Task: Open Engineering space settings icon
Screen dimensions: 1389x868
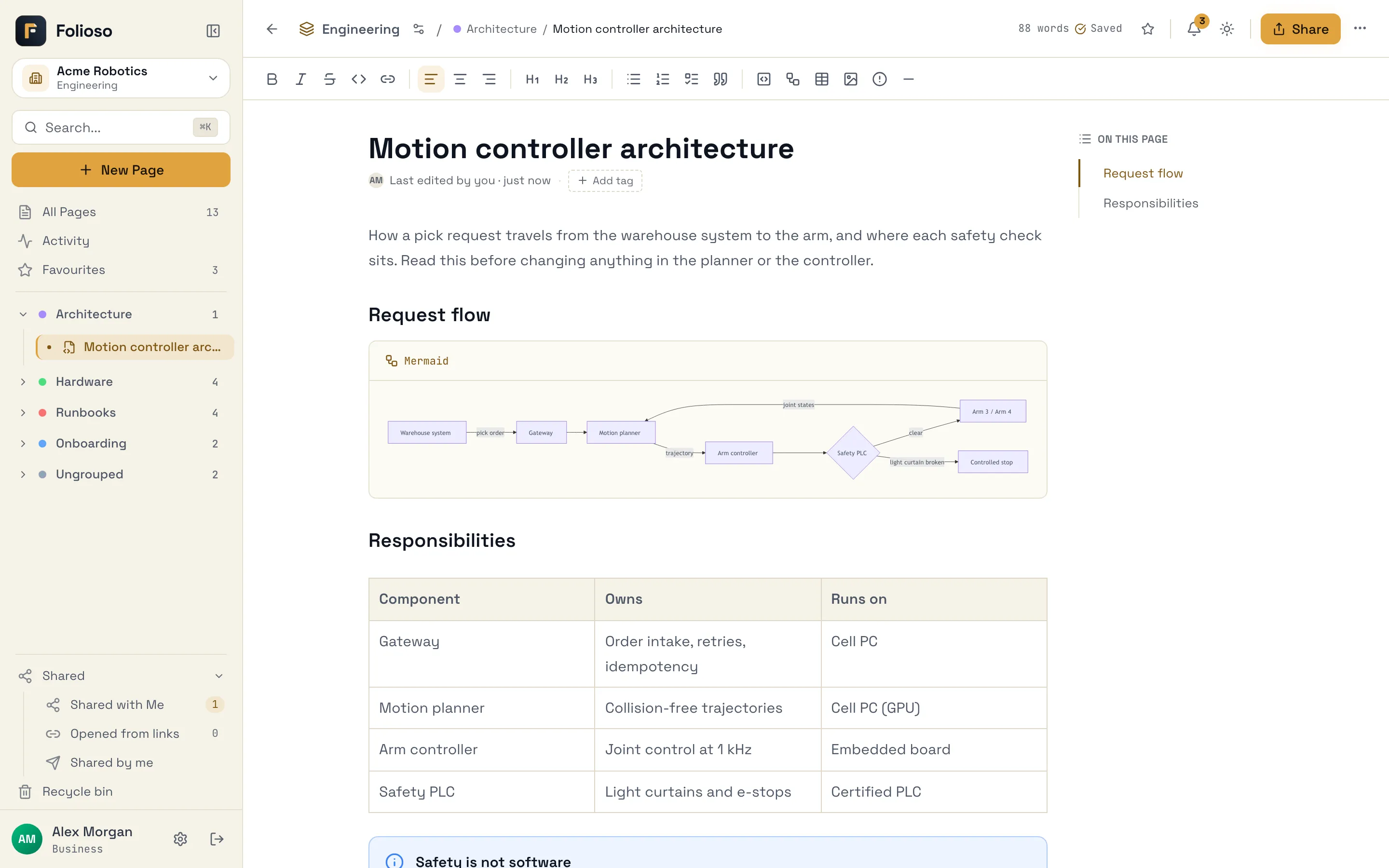Action: (x=419, y=29)
